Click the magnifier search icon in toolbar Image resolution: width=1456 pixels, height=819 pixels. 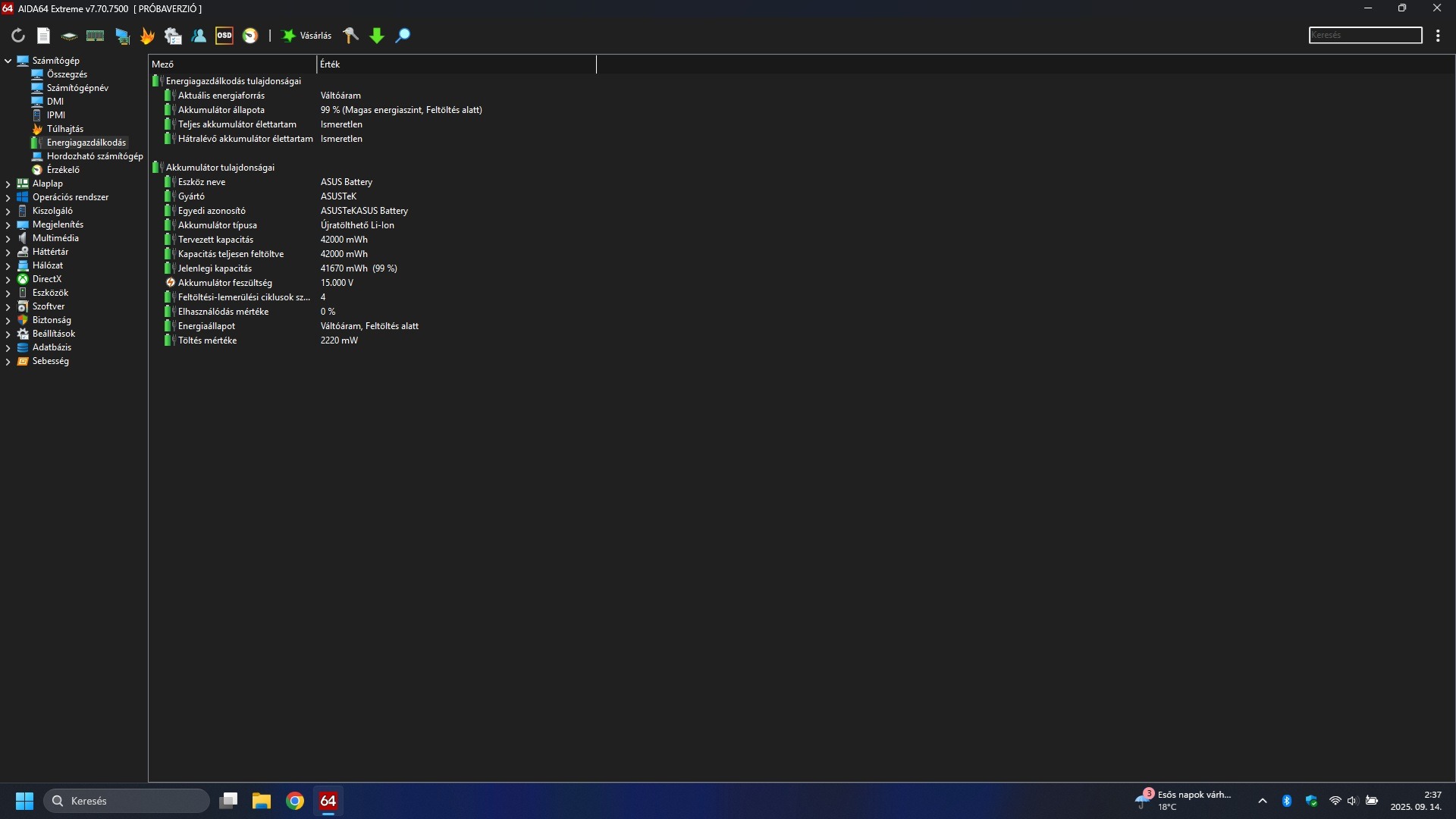(x=403, y=36)
